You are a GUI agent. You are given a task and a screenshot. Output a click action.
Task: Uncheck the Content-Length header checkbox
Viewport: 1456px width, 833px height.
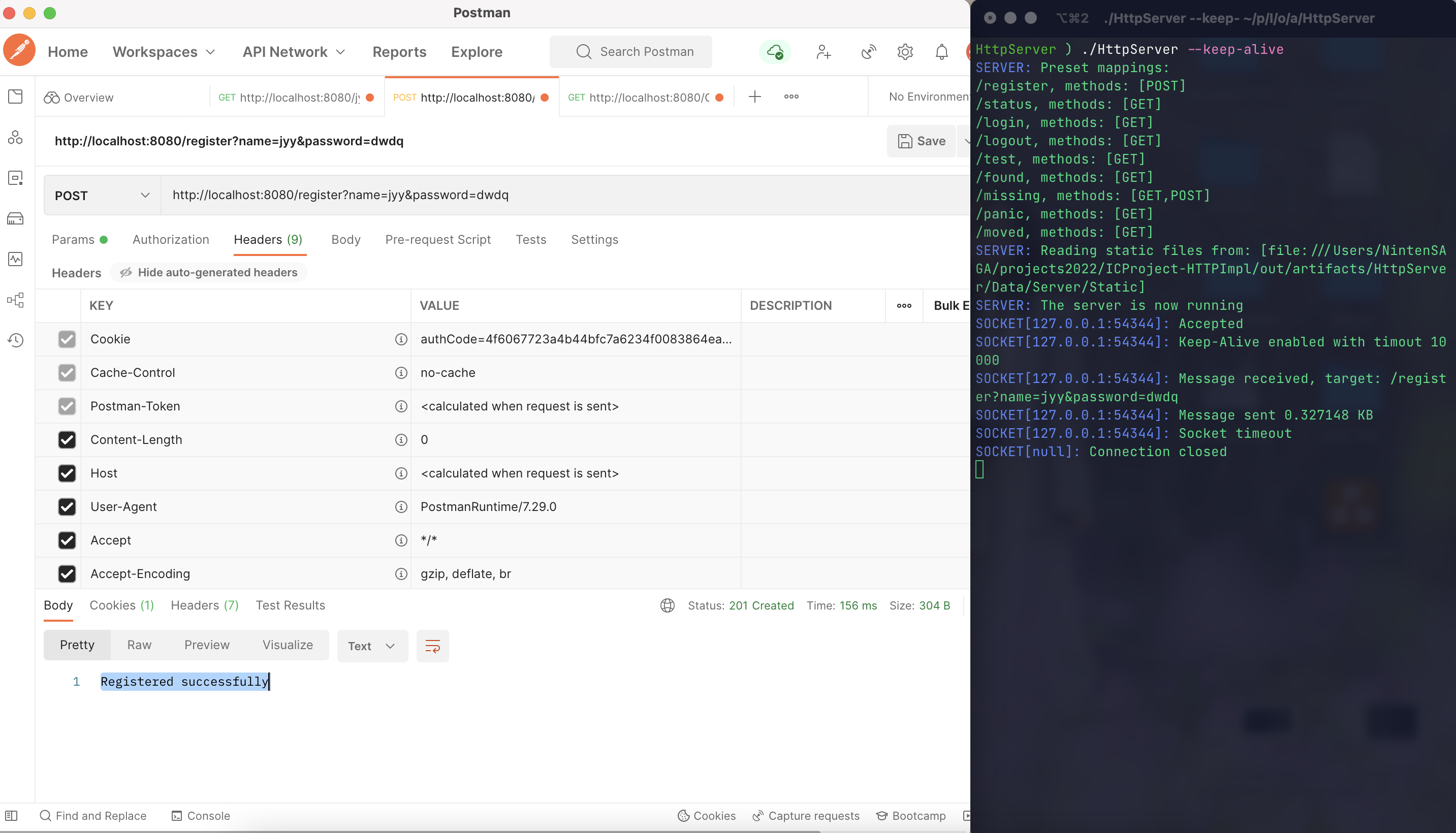[x=67, y=440]
